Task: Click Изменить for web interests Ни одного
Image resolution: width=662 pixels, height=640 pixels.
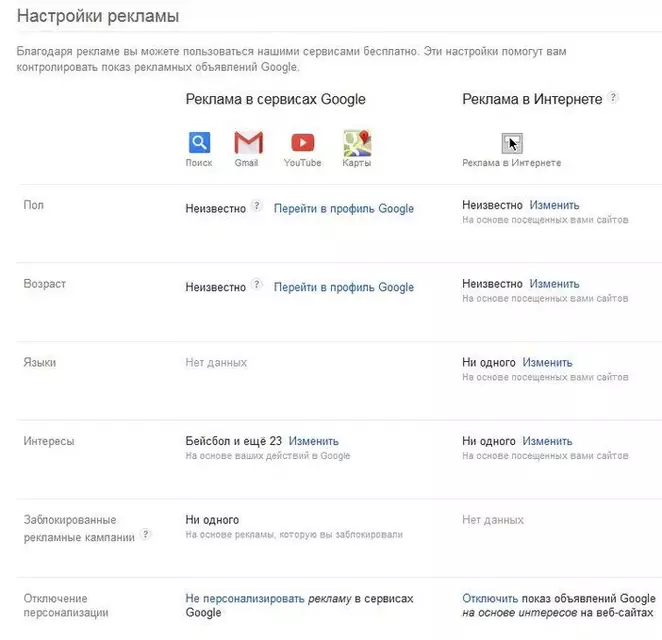Action: pyautogui.click(x=547, y=441)
